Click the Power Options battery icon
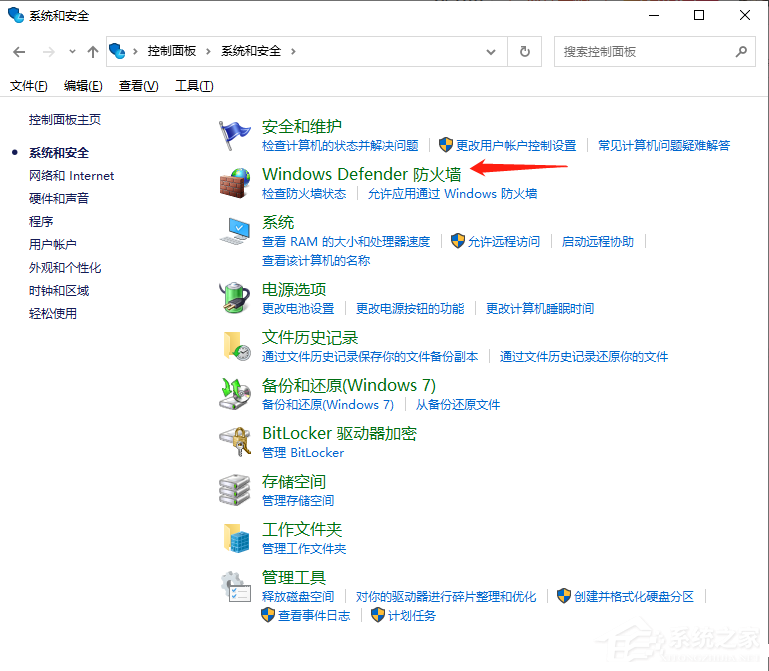This screenshot has height=671, width=769. (x=235, y=298)
